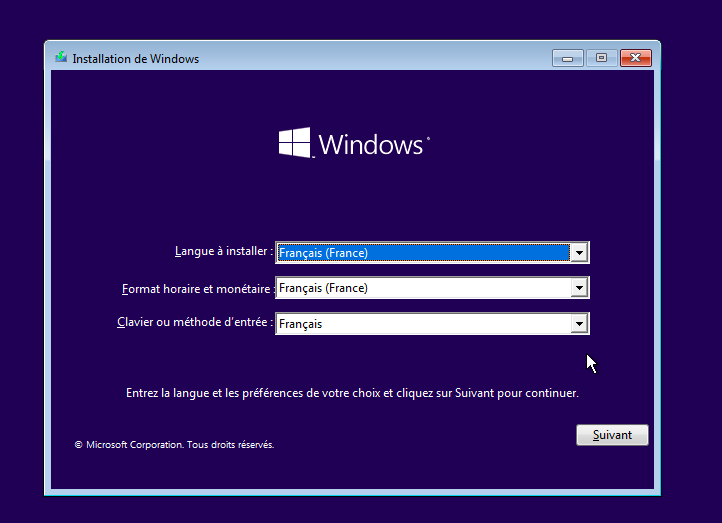Maximize the Installation de Windows window

(601, 58)
